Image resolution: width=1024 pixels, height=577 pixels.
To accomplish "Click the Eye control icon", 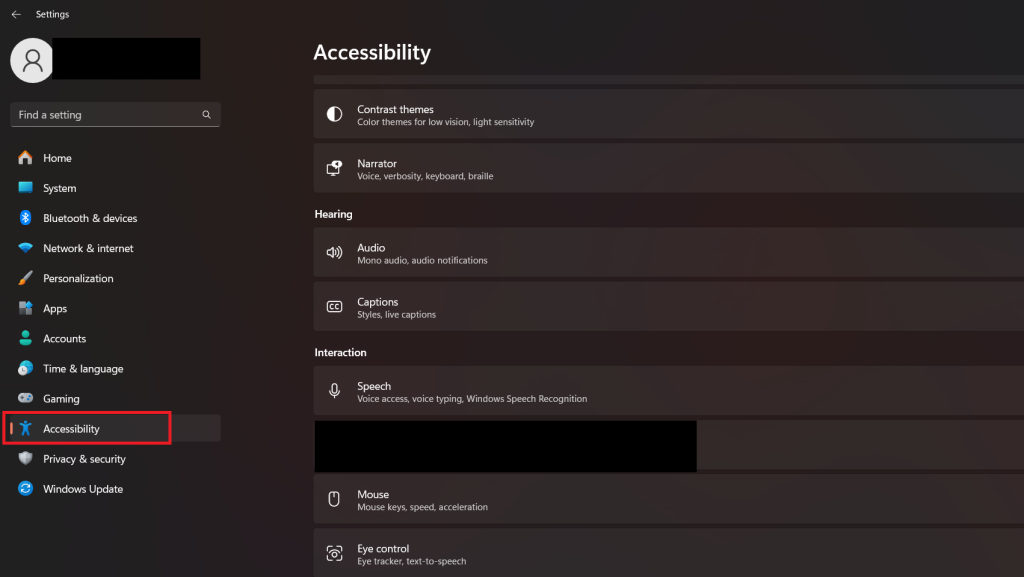I will pyautogui.click(x=335, y=554).
